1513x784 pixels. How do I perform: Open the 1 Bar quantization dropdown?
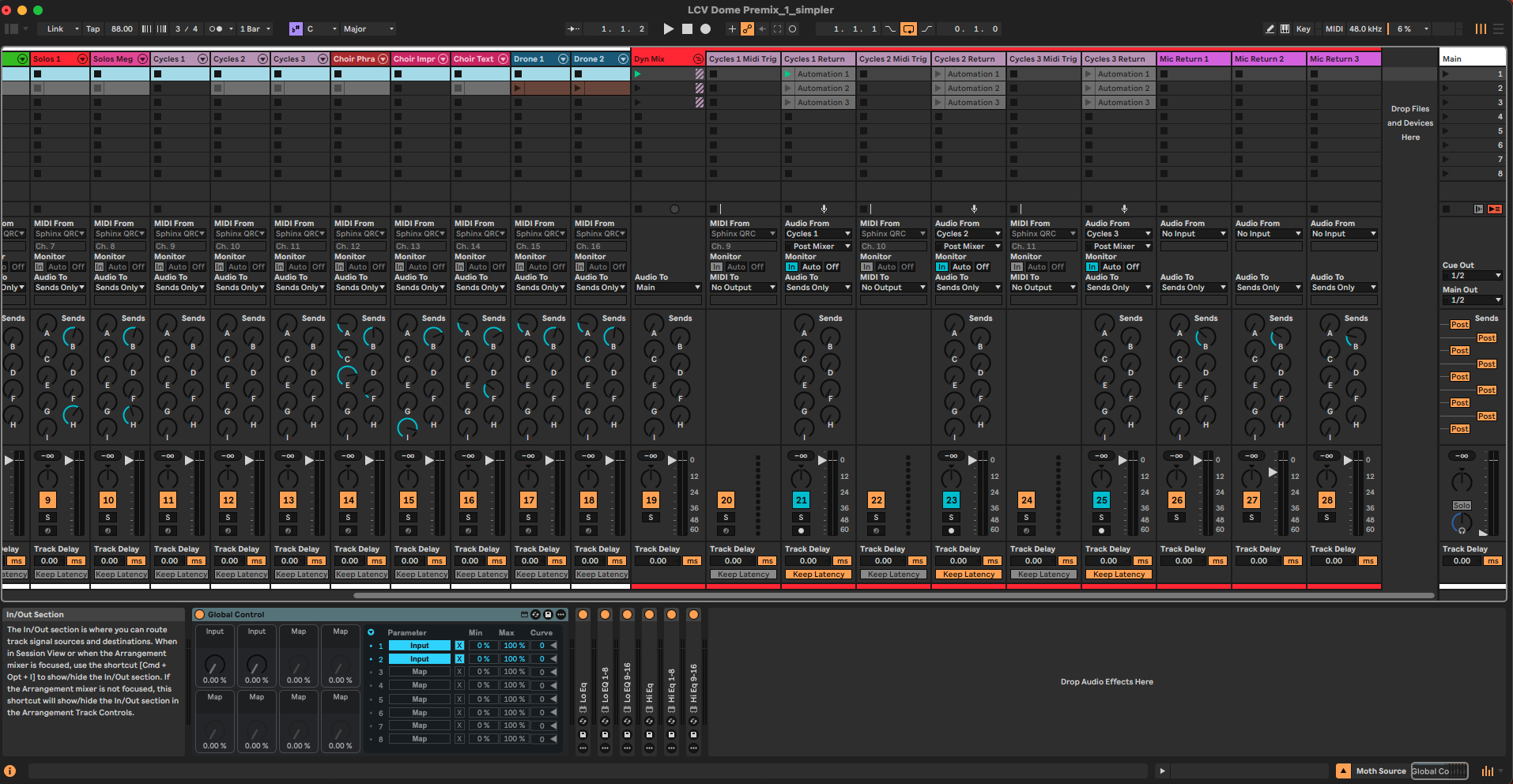click(x=255, y=29)
